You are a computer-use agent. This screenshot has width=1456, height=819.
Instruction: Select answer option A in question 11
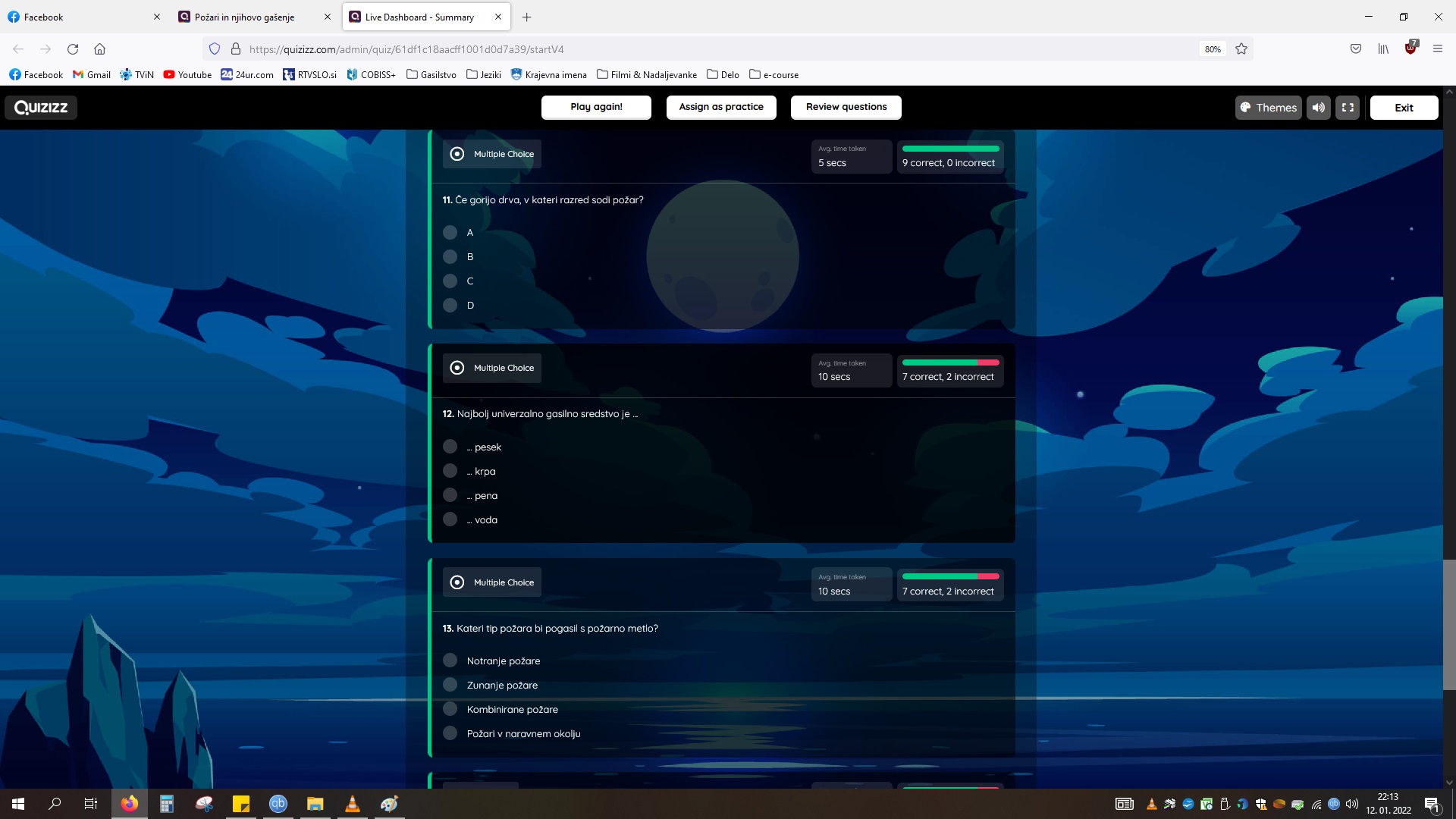pyautogui.click(x=450, y=233)
